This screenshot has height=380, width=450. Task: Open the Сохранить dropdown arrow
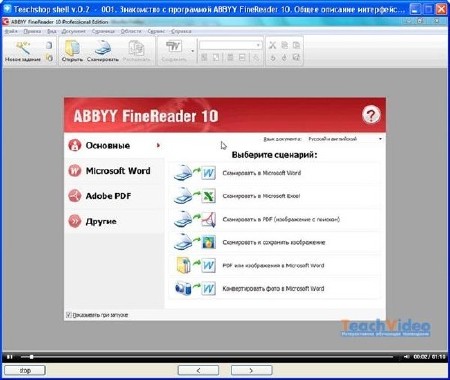point(193,51)
